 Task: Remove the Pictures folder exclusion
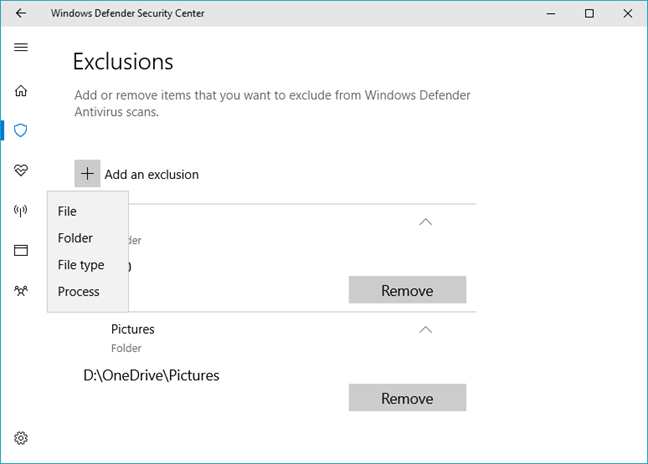[407, 397]
